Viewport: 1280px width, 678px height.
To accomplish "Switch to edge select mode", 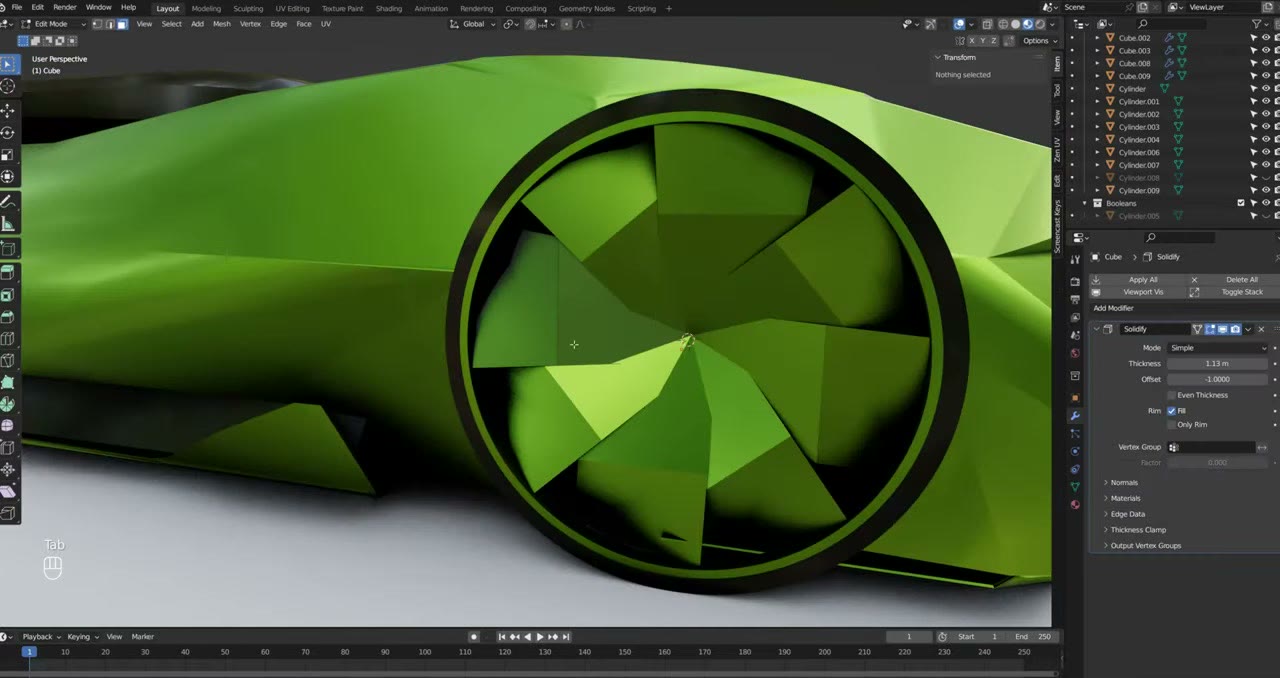I will (x=110, y=24).
